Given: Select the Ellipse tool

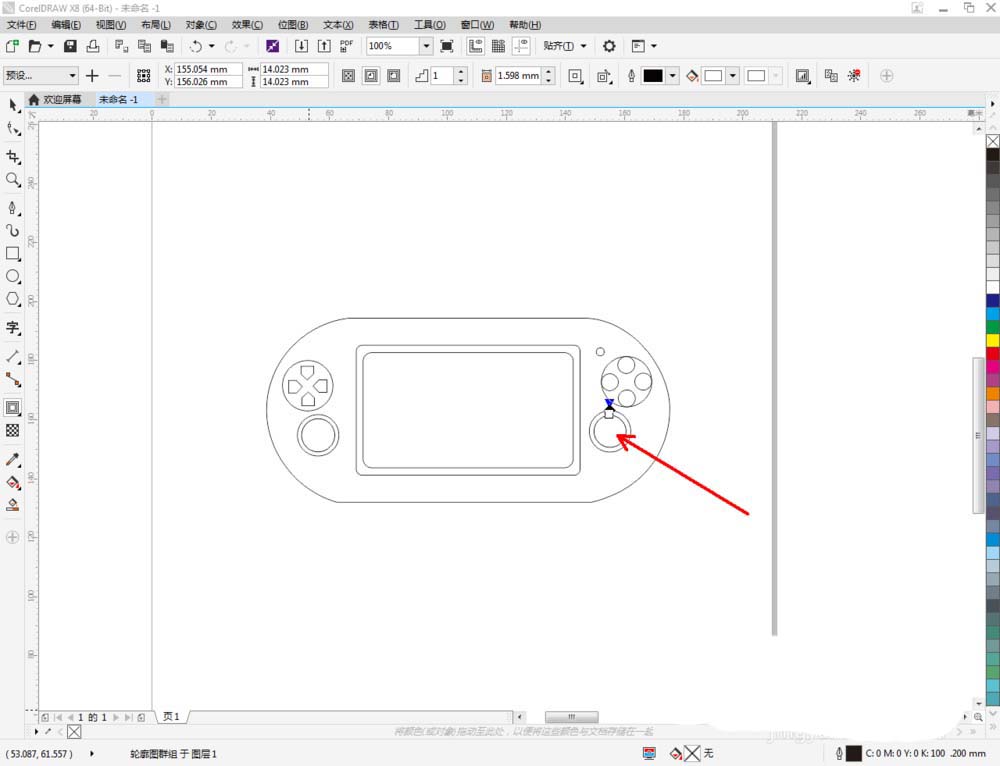Looking at the screenshot, I should [13, 276].
